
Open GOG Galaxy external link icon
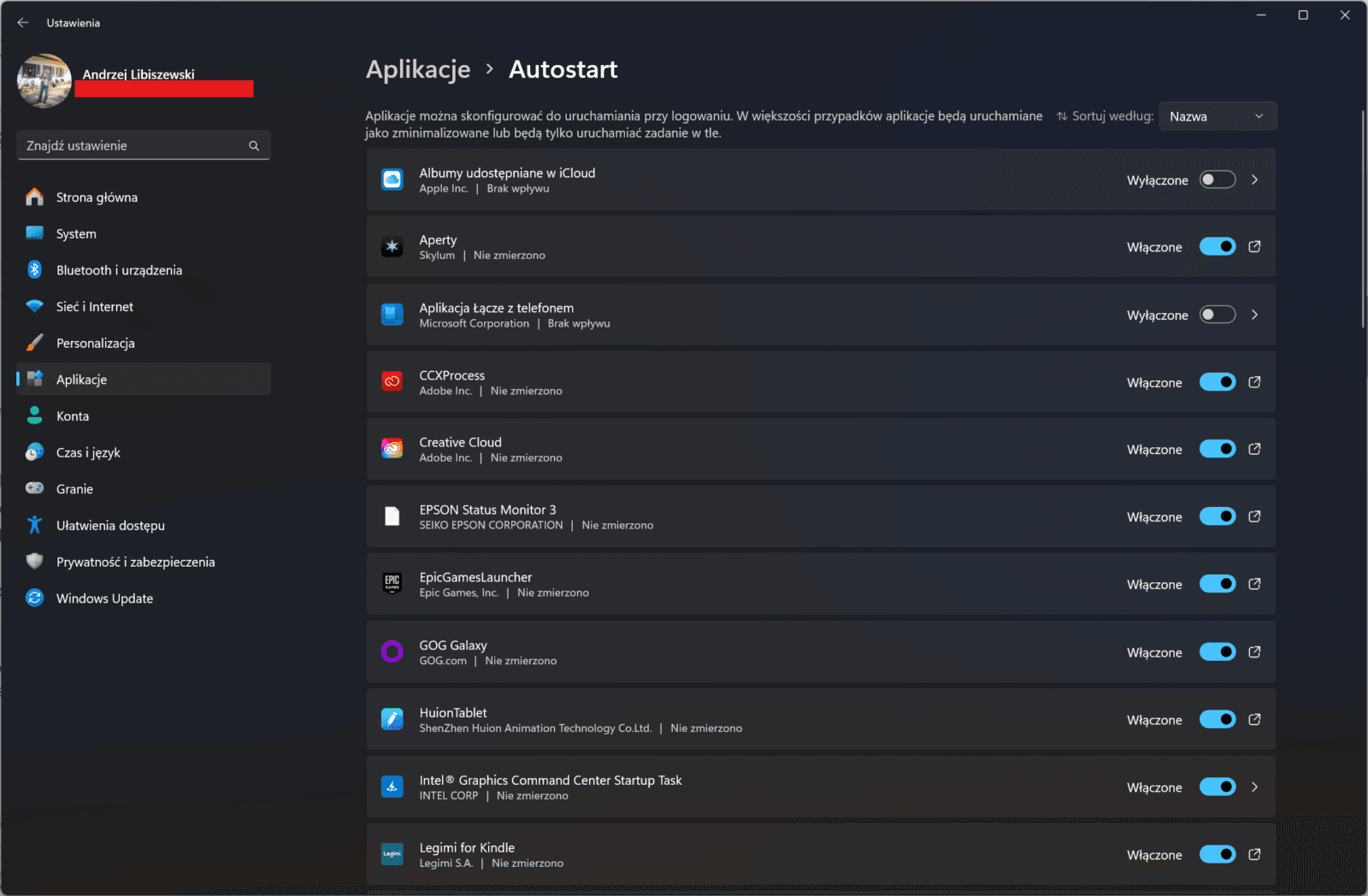click(x=1254, y=651)
